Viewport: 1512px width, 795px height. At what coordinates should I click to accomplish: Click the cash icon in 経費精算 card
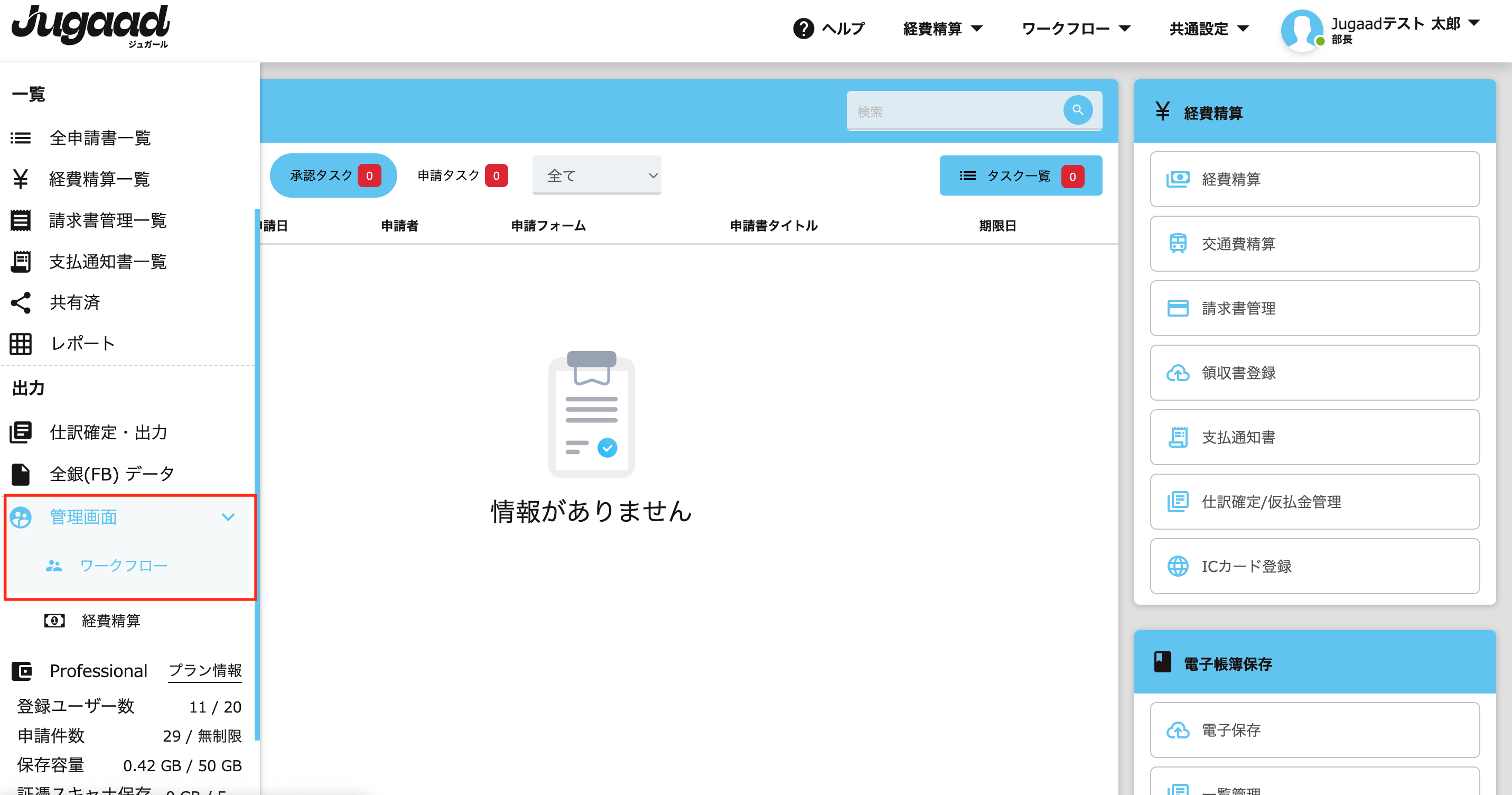click(1178, 179)
